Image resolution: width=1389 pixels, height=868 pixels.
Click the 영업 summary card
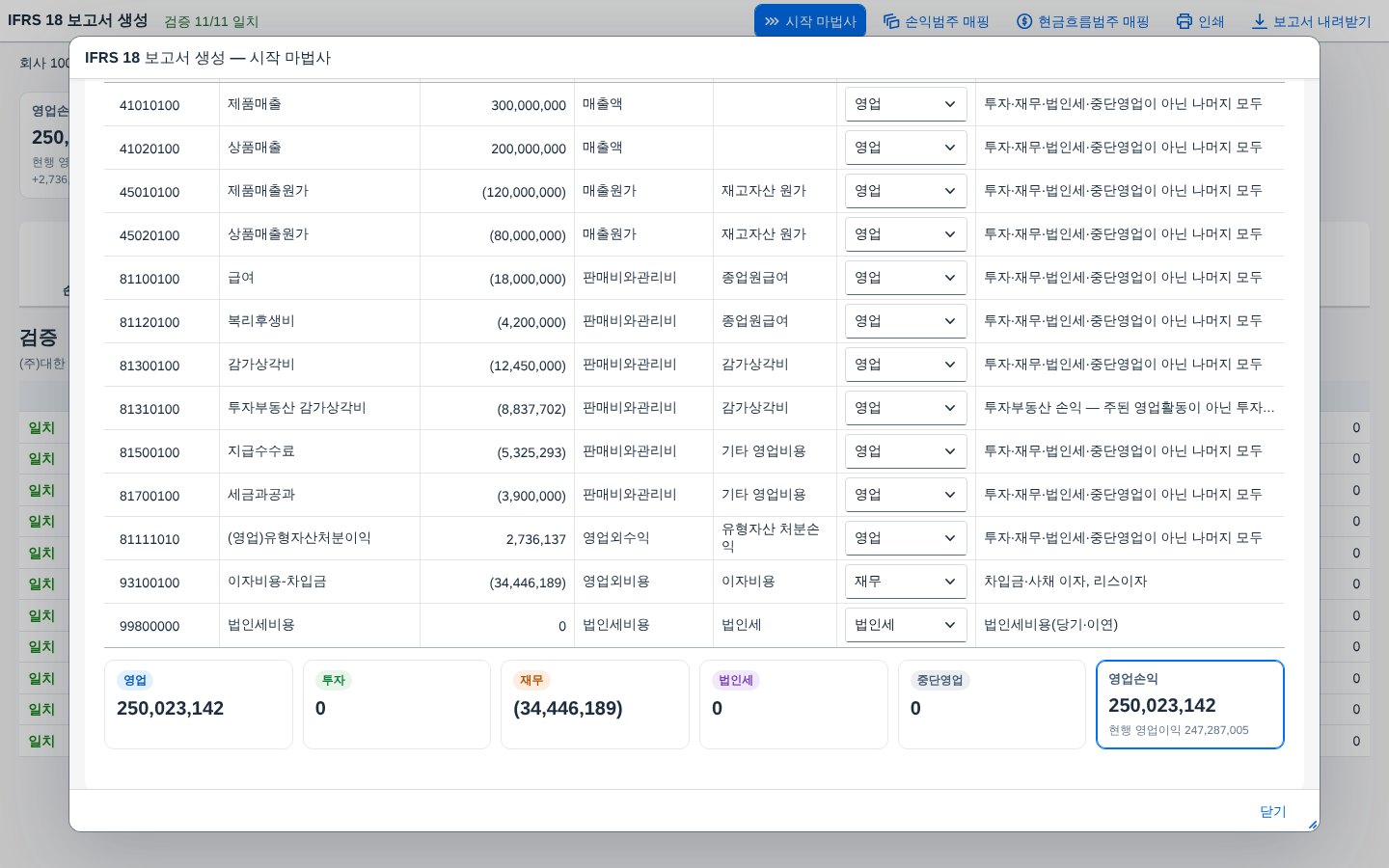pyautogui.click(x=199, y=704)
